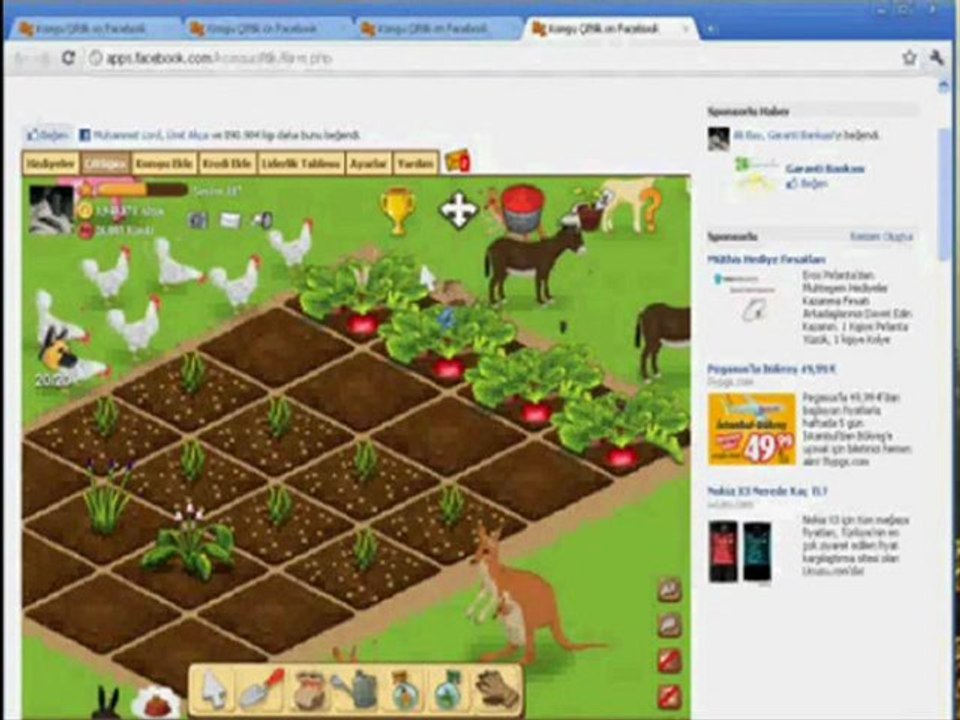The height and width of the screenshot is (720, 960).
Task: Switch to the third browser tab
Action: coord(435,29)
